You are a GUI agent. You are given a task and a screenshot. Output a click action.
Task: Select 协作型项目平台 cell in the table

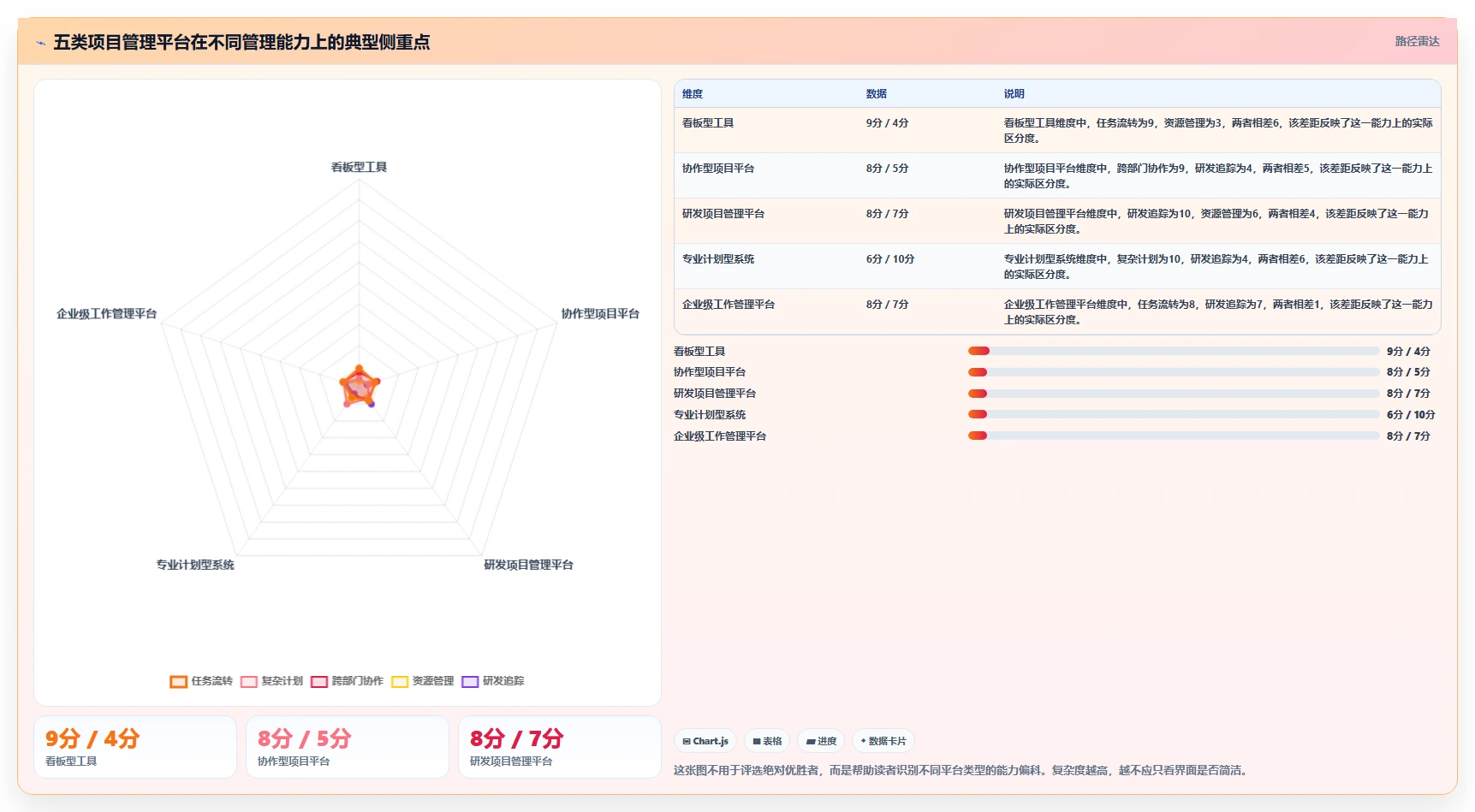(x=718, y=169)
